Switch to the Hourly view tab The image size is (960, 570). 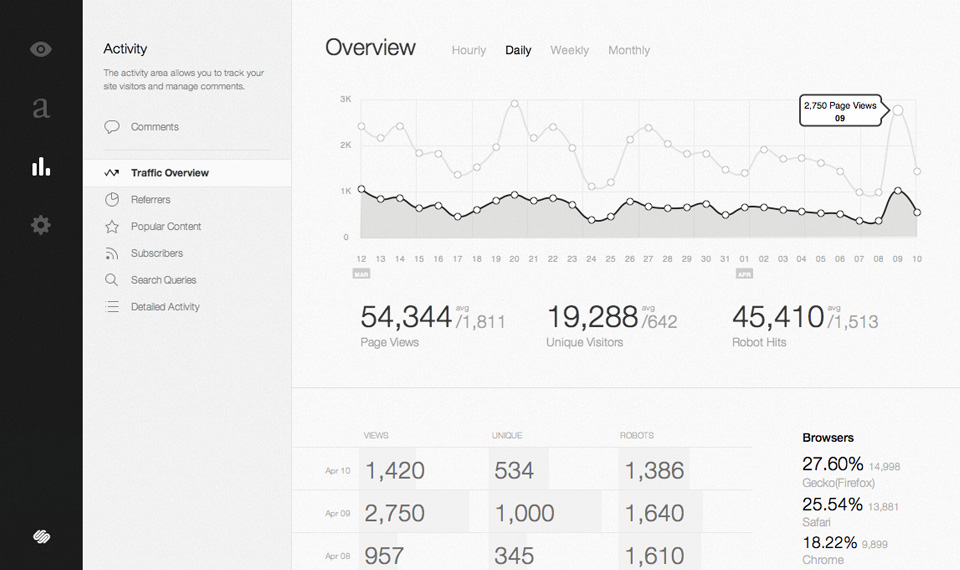tap(468, 50)
